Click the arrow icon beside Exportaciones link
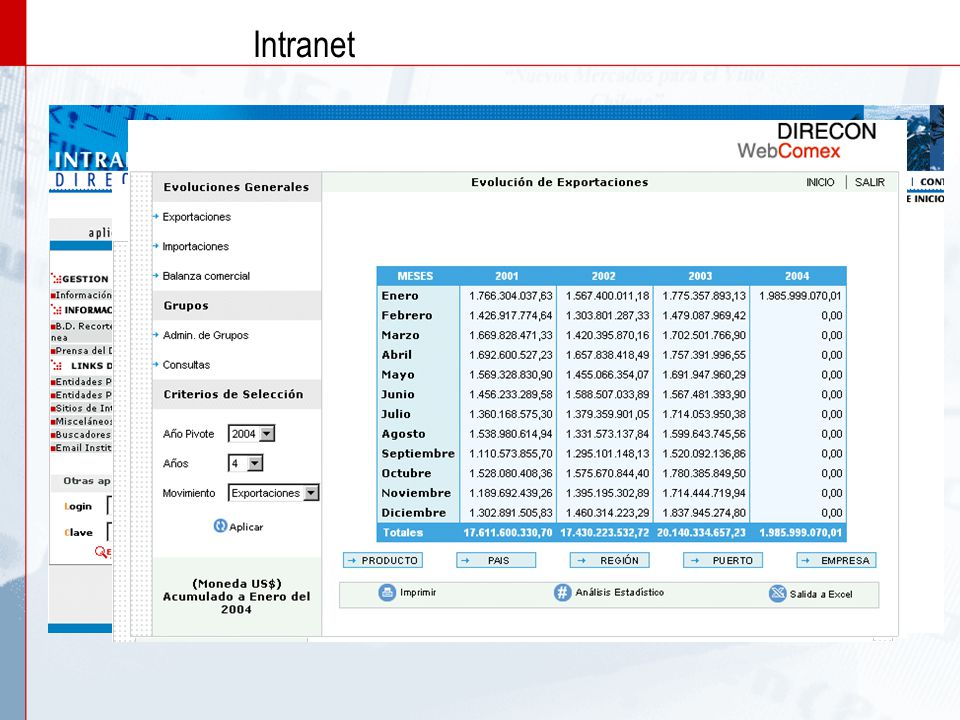The image size is (960, 720). click(156, 216)
